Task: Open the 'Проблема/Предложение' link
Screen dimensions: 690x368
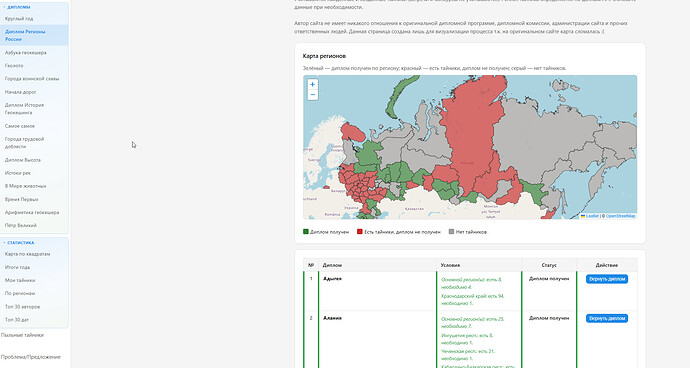Action: coord(31,357)
